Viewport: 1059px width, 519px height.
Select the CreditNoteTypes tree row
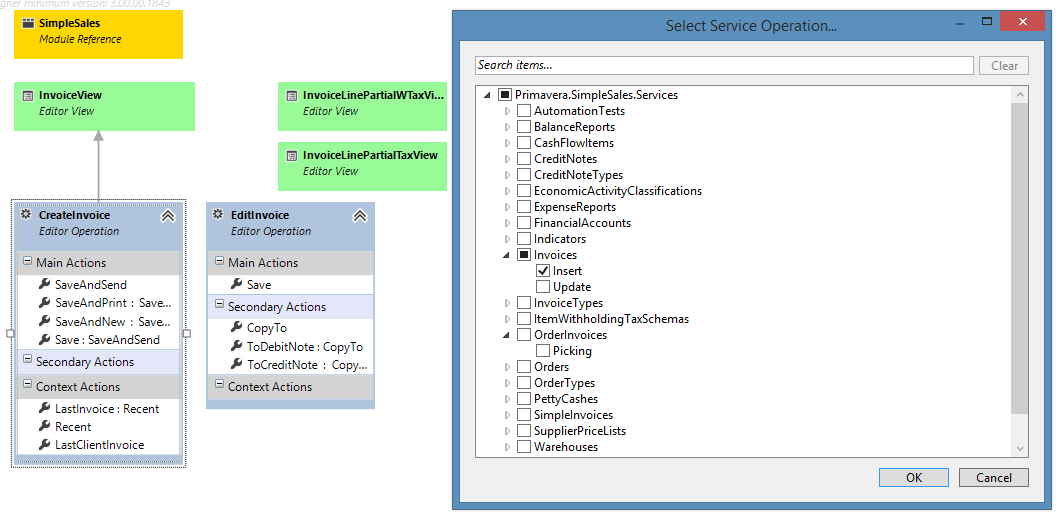click(x=578, y=175)
